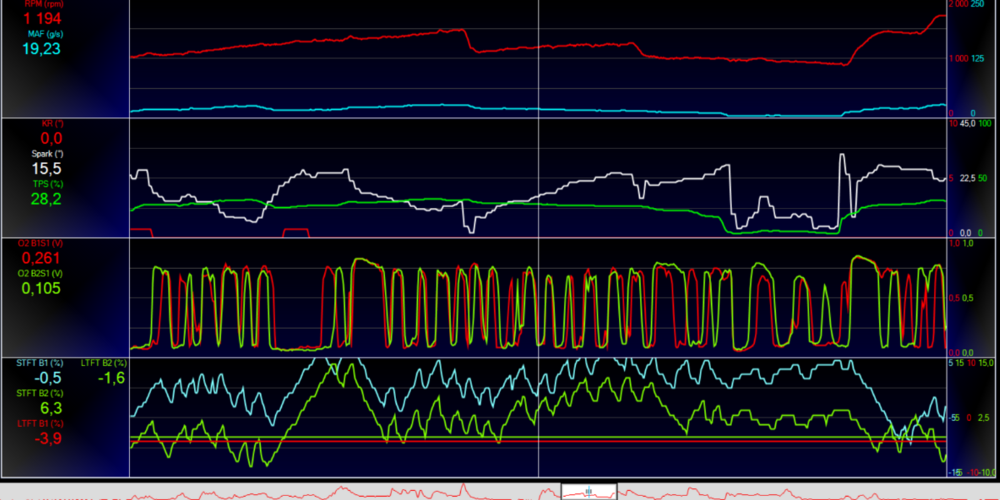This screenshot has height=500, width=1000.
Task: Click the O2 voltage right-side axis scale
Action: click(x=971, y=297)
